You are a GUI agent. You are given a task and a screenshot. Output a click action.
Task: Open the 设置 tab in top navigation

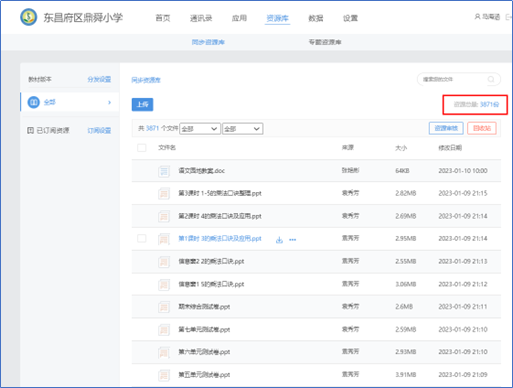tap(350, 18)
